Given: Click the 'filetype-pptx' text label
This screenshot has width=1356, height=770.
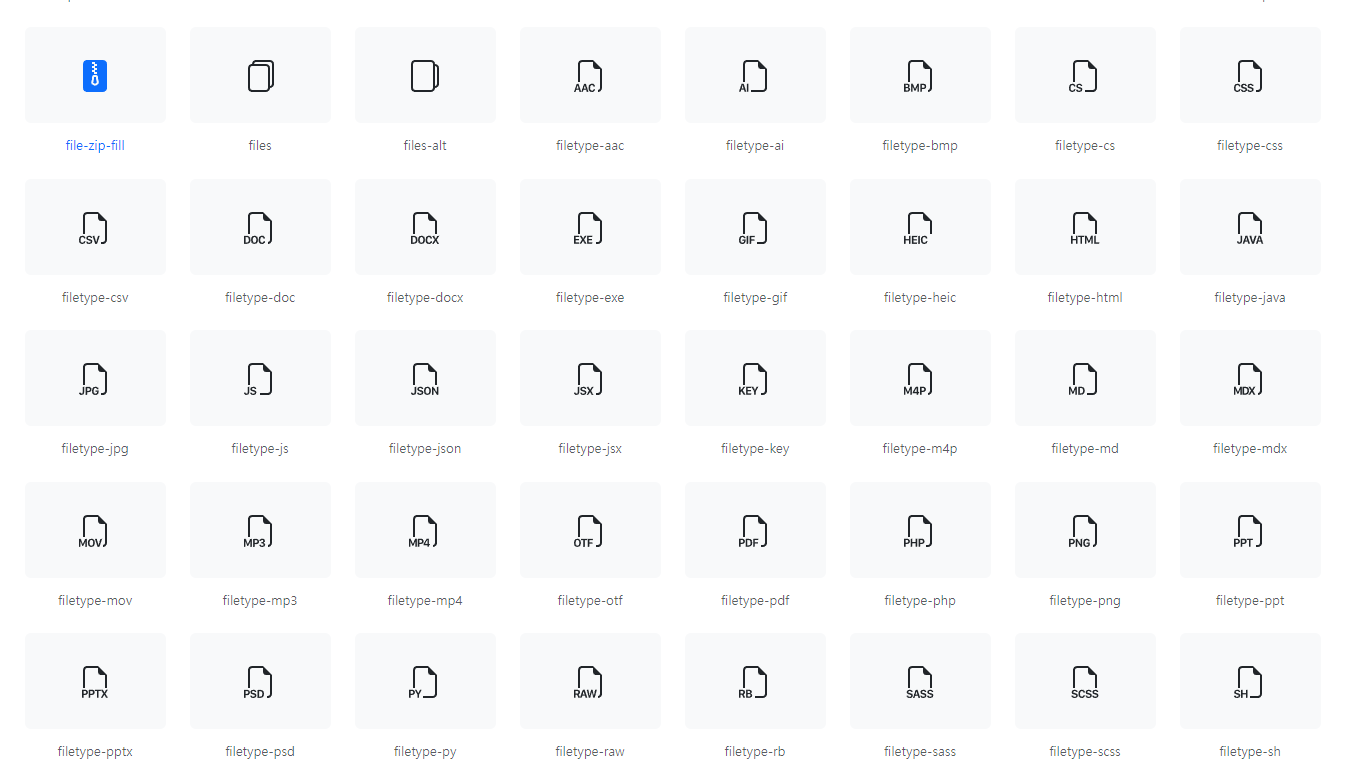Looking at the screenshot, I should point(95,752).
